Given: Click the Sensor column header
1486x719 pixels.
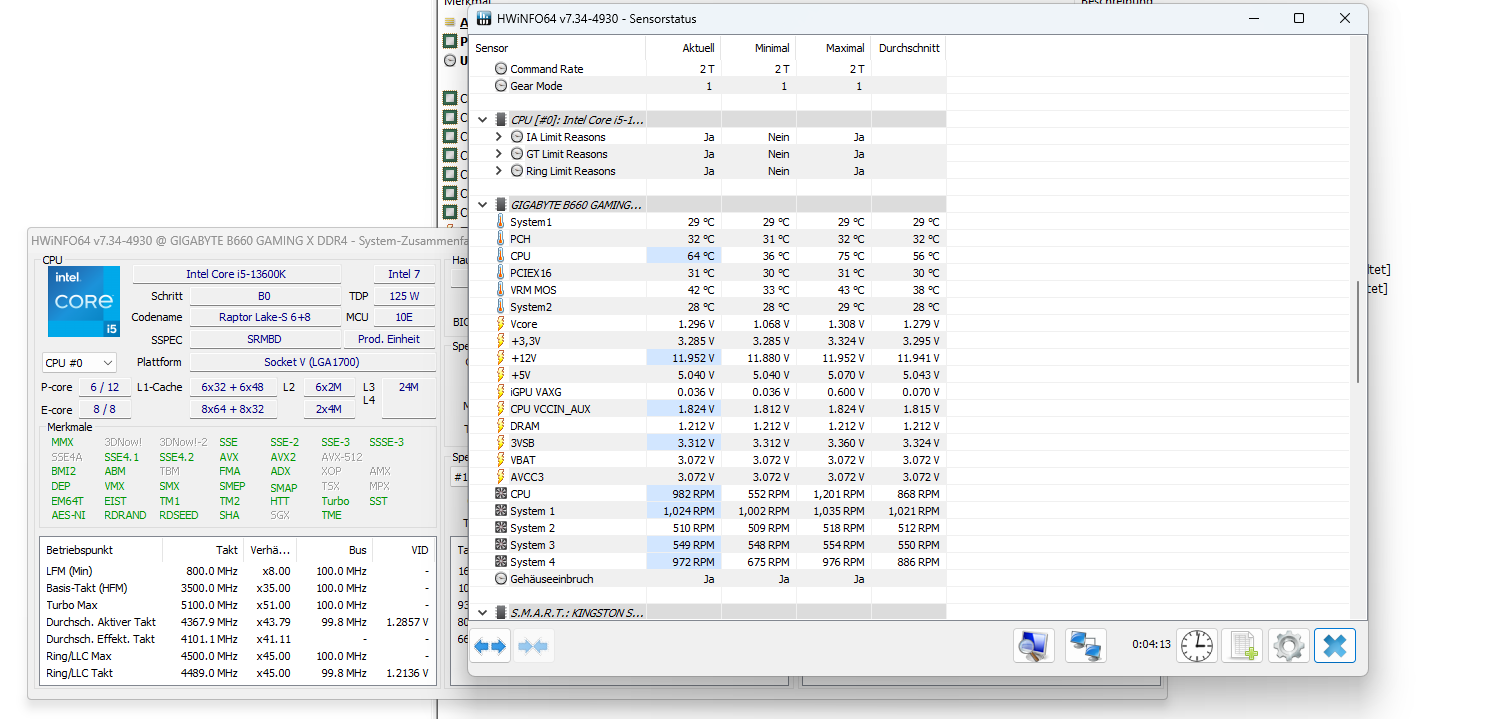Looking at the screenshot, I should coord(491,47).
